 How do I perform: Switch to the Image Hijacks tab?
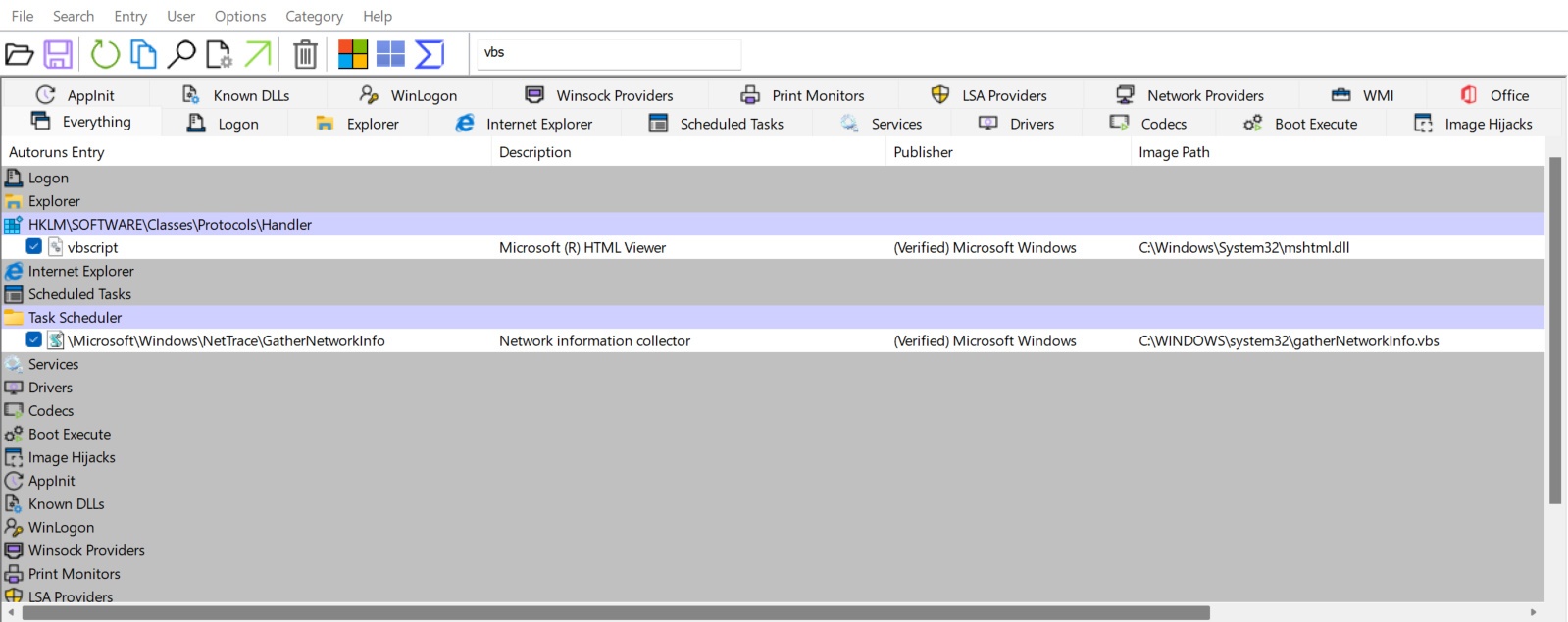coord(1473,124)
